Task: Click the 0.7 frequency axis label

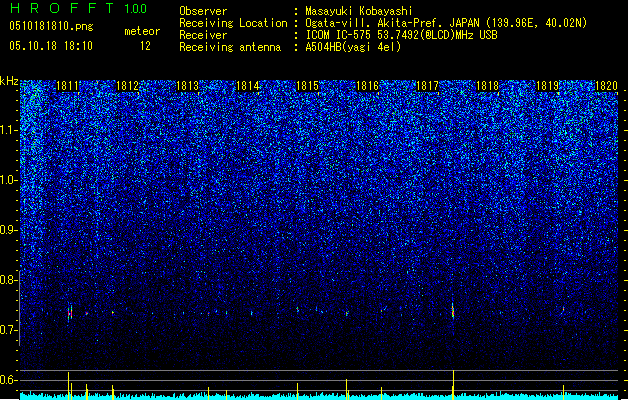Action: [x=9, y=330]
